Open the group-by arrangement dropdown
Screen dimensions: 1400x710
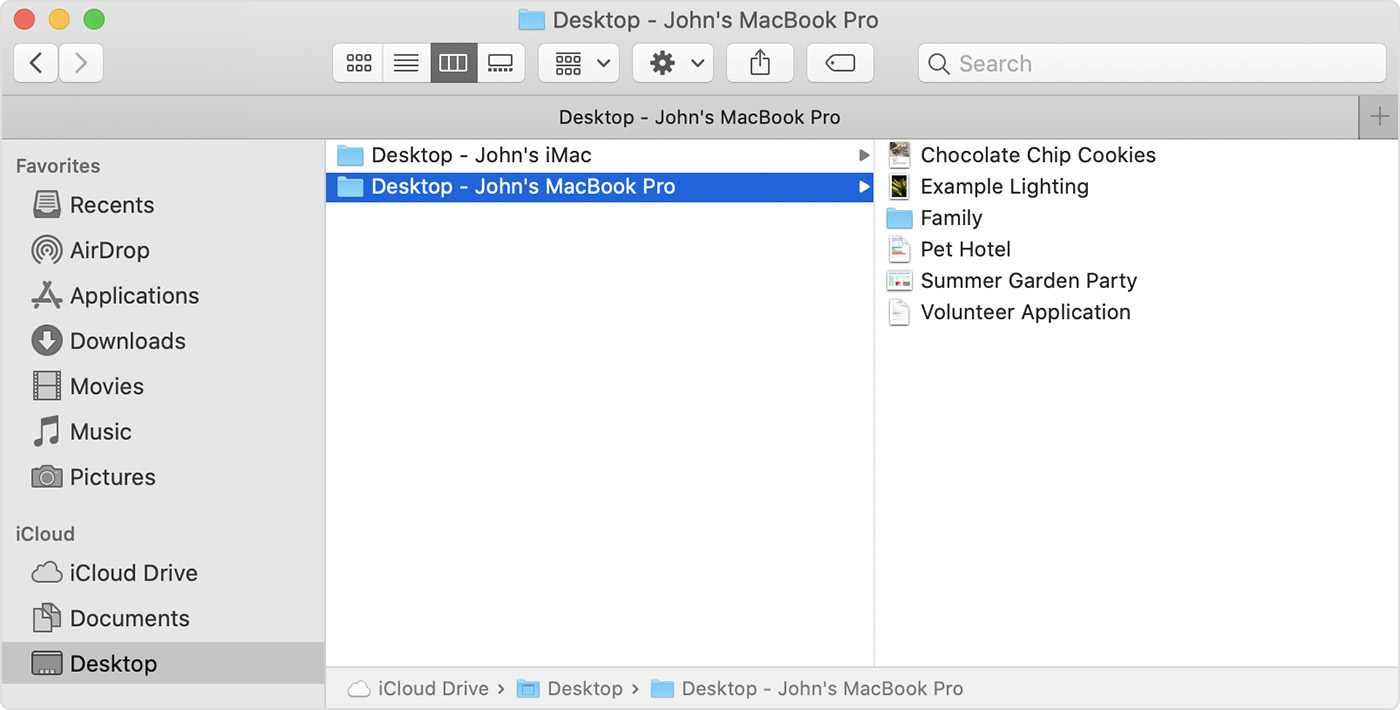(579, 63)
